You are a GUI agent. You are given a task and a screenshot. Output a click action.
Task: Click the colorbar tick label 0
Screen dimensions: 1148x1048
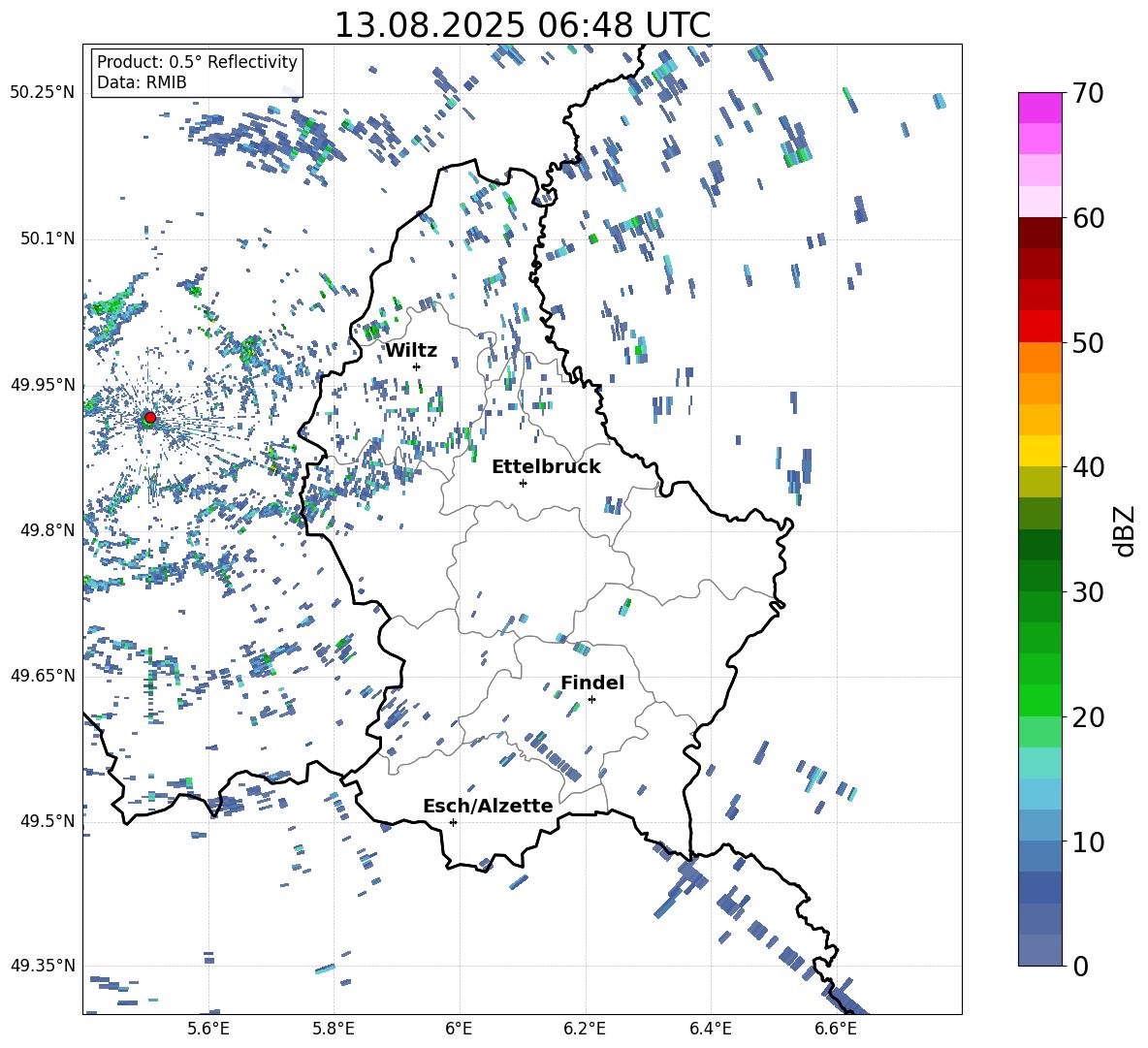[x=1080, y=966]
